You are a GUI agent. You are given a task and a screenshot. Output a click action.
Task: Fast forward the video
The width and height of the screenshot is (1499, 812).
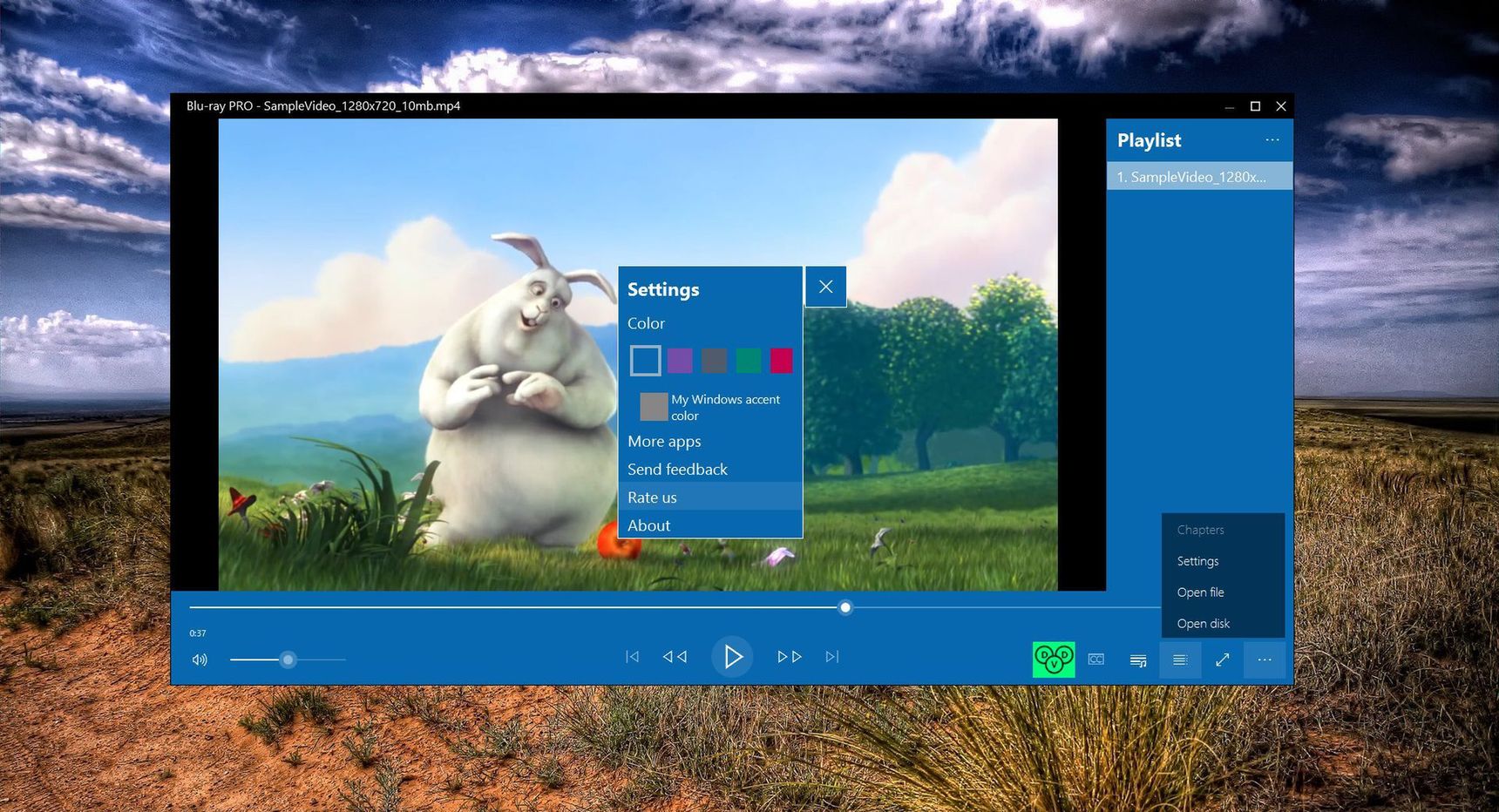(x=790, y=657)
